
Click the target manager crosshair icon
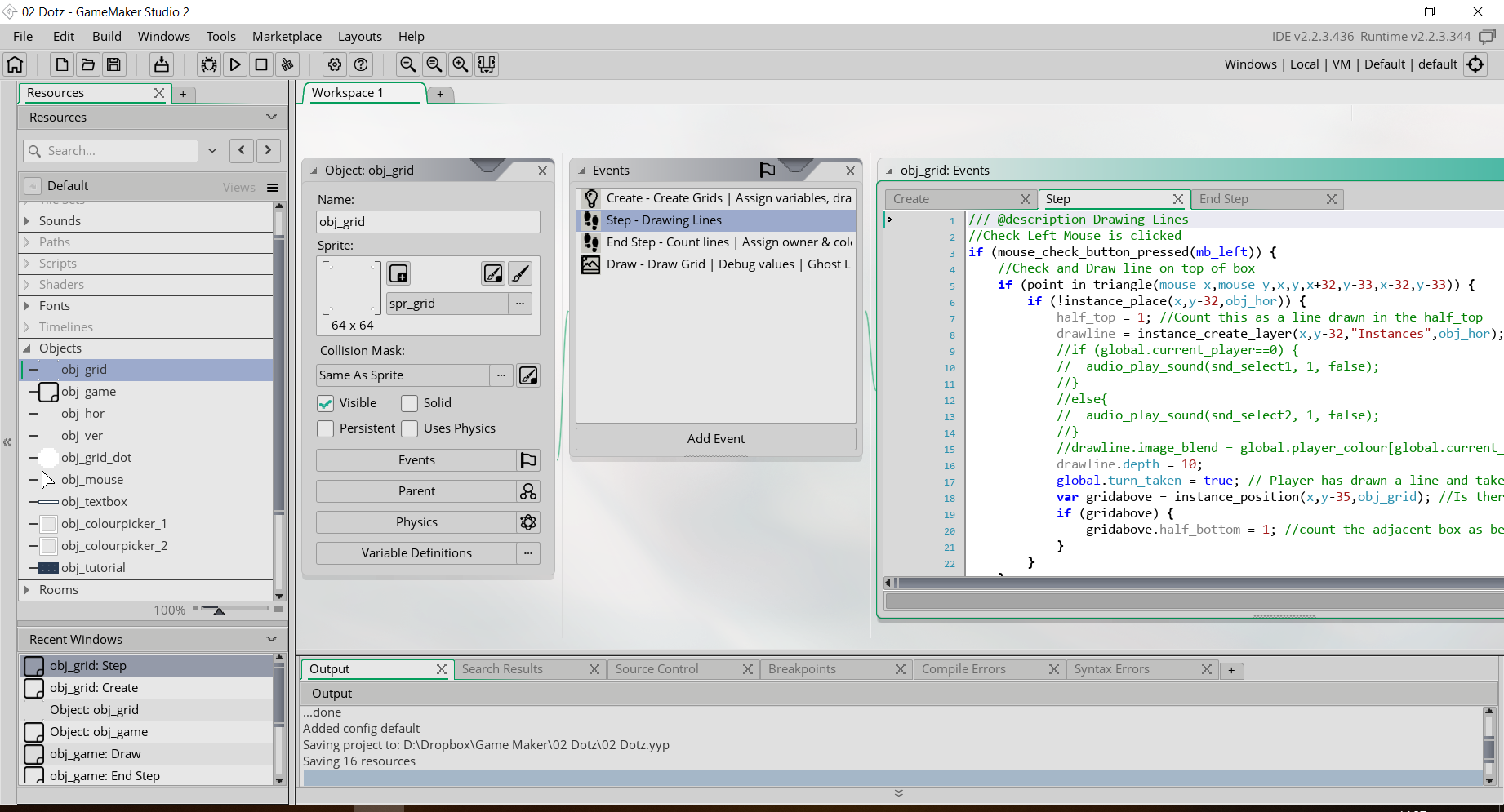coord(1475,64)
